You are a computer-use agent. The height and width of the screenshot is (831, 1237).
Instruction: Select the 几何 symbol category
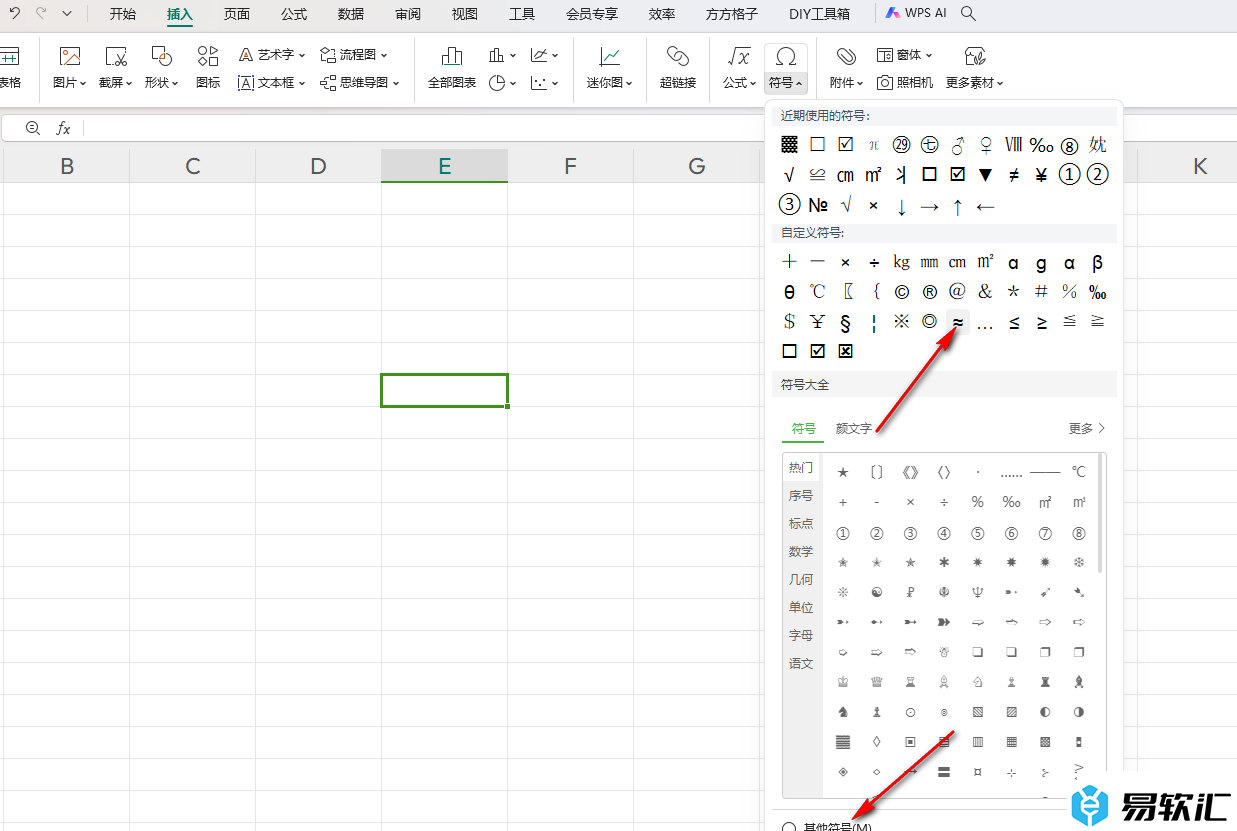point(801,579)
